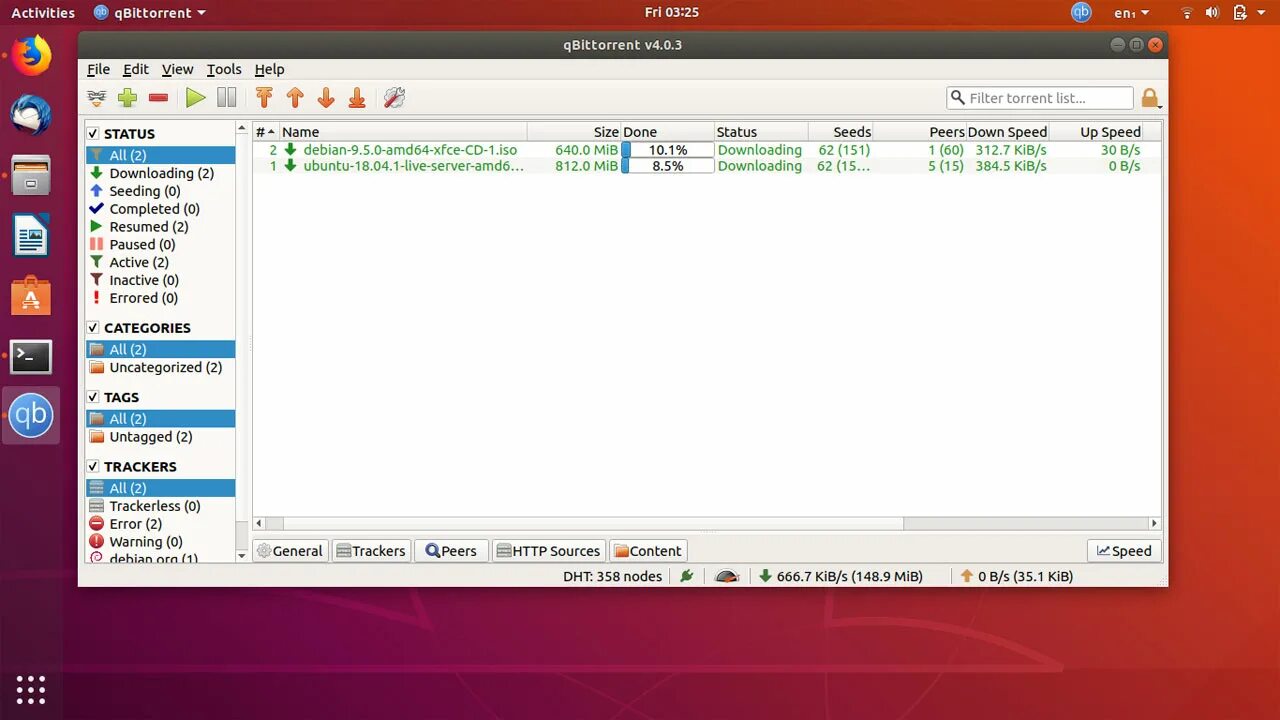Switch to the Peers tab
Image resolution: width=1280 pixels, height=720 pixels.
451,551
